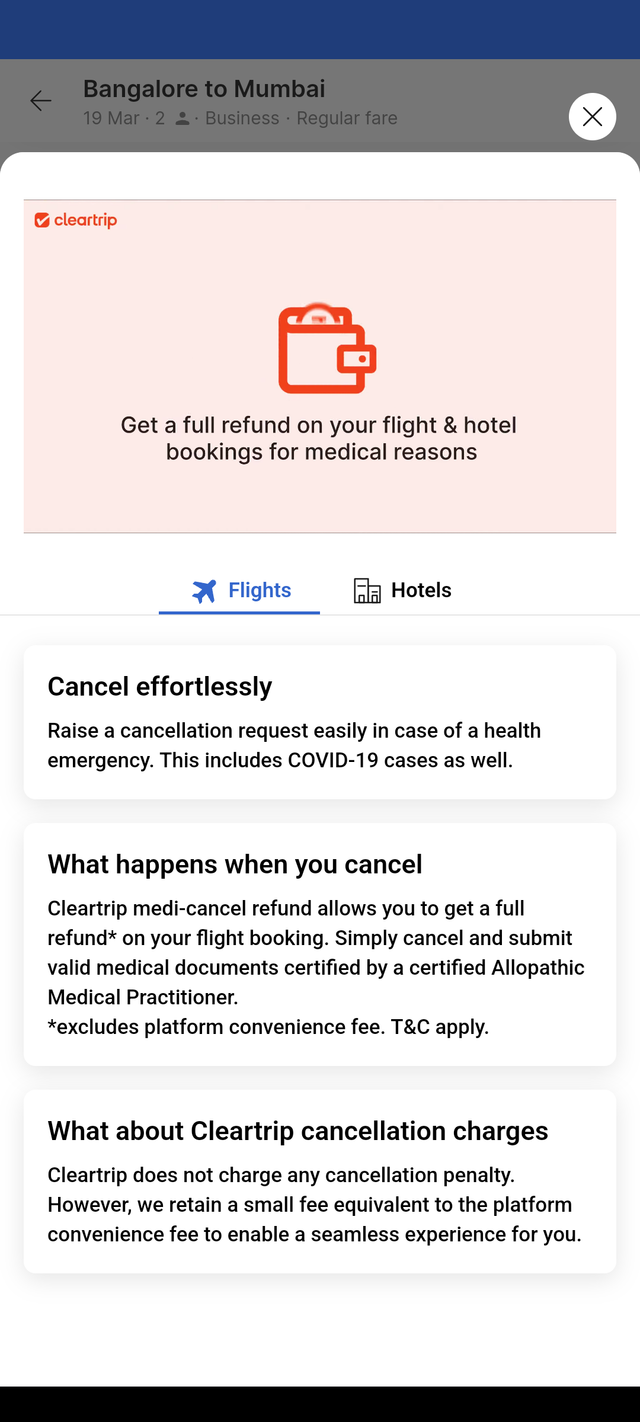Open the Cleartrip cancellation charges card
This screenshot has height=1422, width=640.
pyautogui.click(x=320, y=1181)
